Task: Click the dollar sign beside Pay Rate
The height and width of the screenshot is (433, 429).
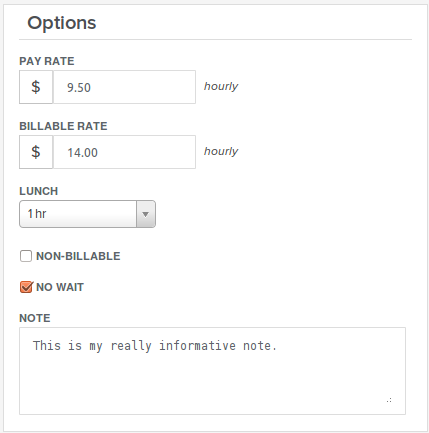Action: [x=36, y=87]
